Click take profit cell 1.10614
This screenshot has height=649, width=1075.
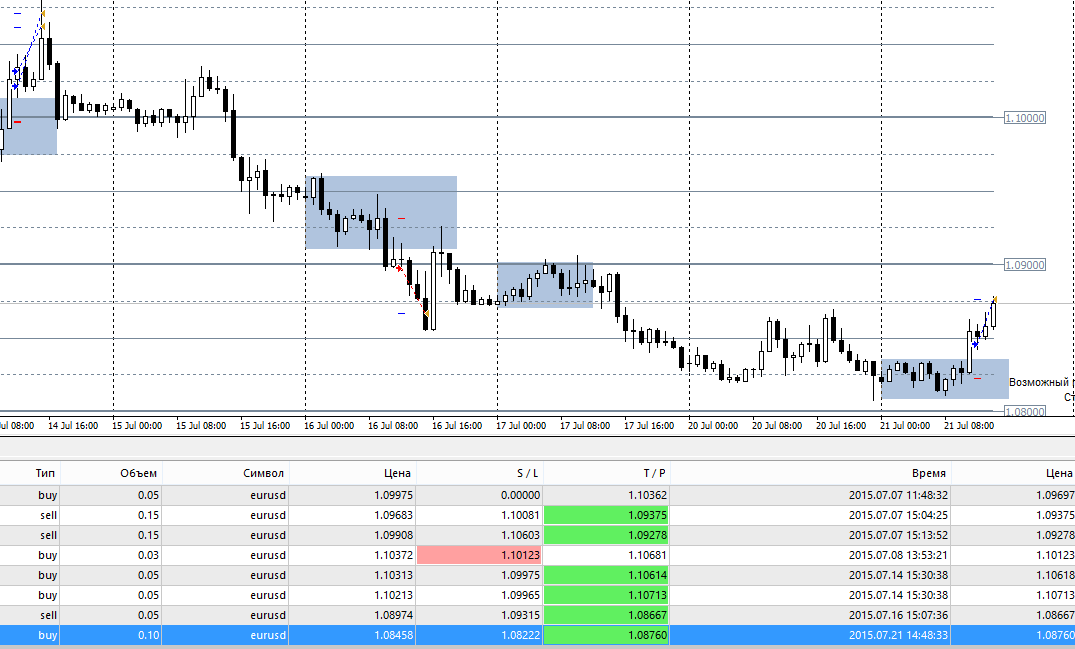pos(606,575)
